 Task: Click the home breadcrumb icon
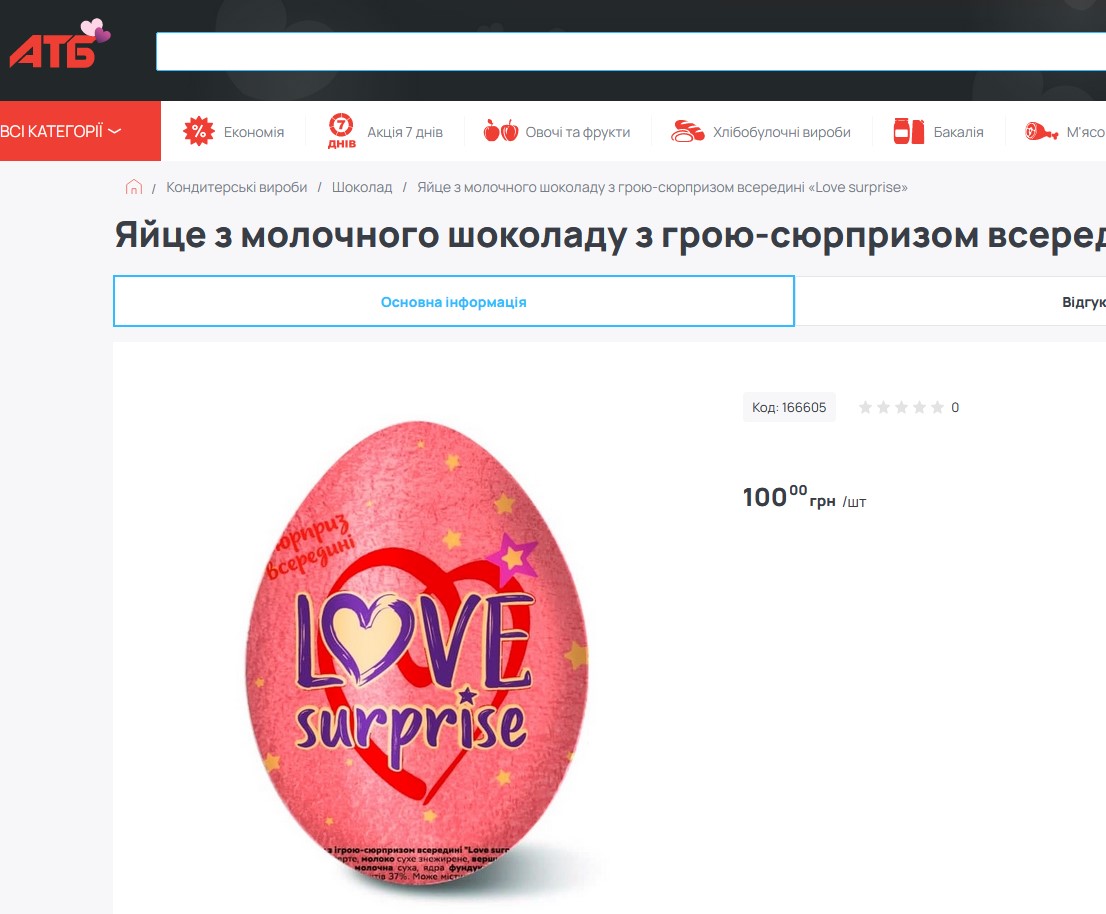coord(133,187)
